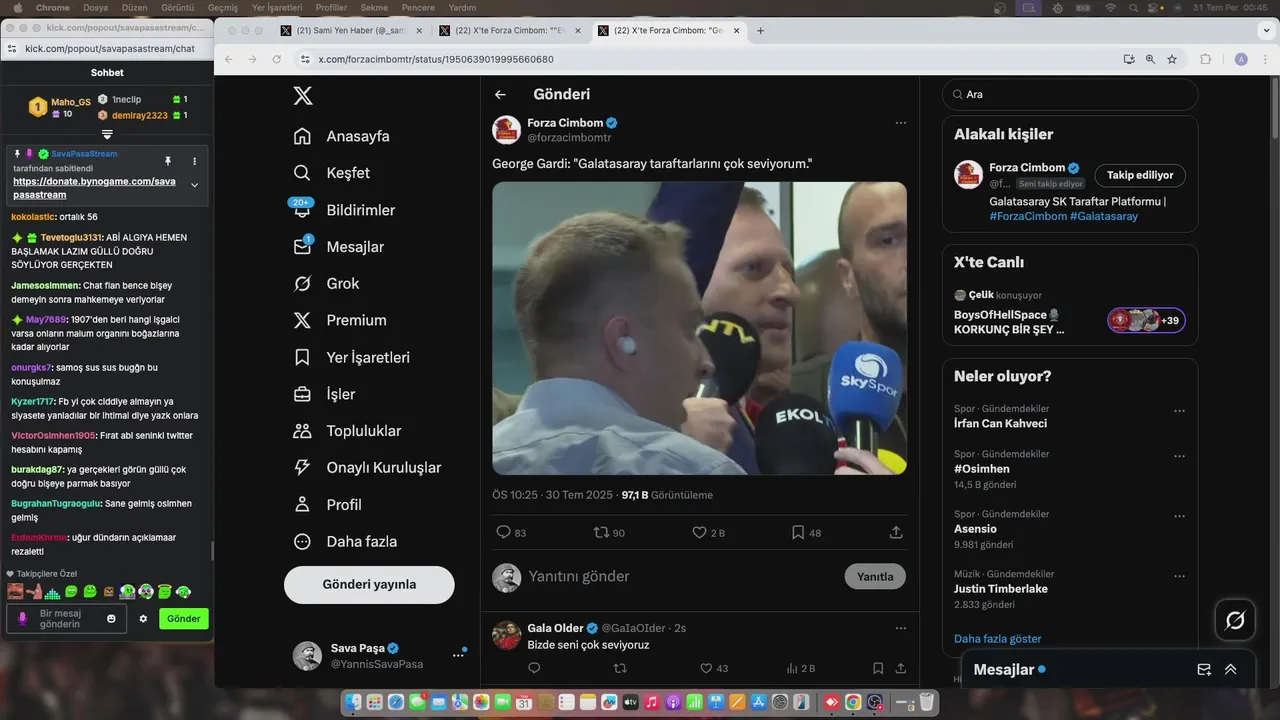Click Gönder in Kick chat
1280x720 pixels.
(184, 619)
